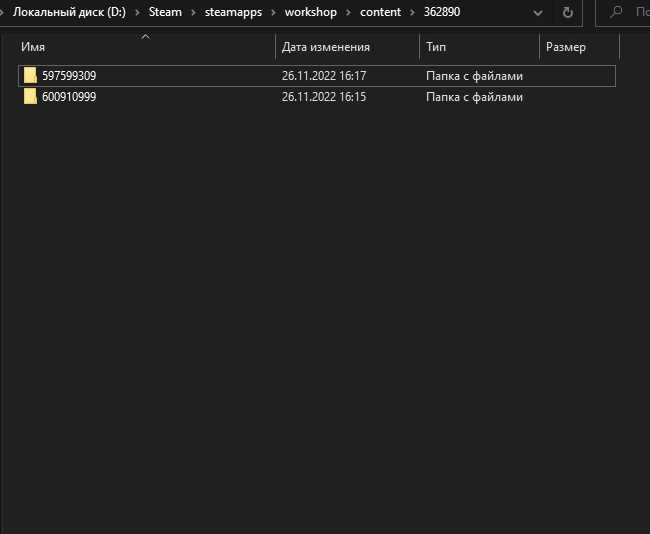Navigate to Steam breadcrumb

[x=165, y=12]
